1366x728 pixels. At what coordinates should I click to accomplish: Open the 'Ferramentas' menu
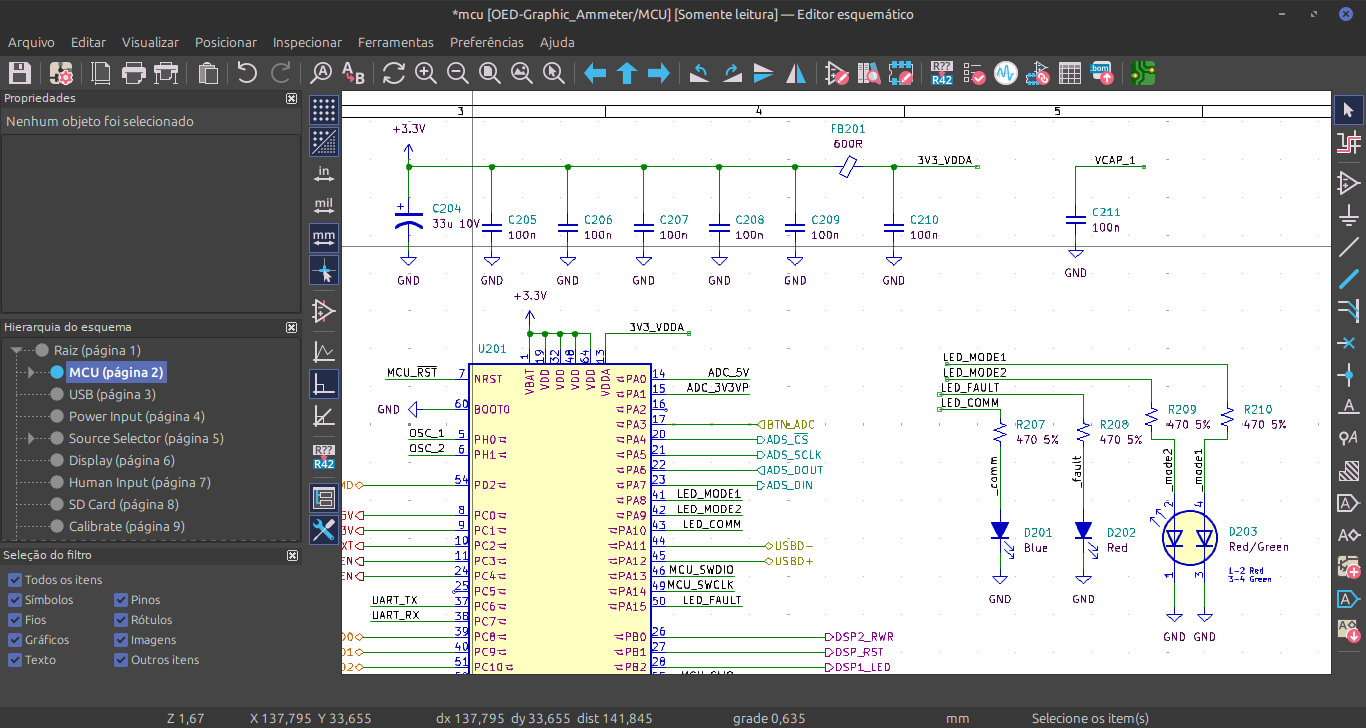pyautogui.click(x=395, y=42)
